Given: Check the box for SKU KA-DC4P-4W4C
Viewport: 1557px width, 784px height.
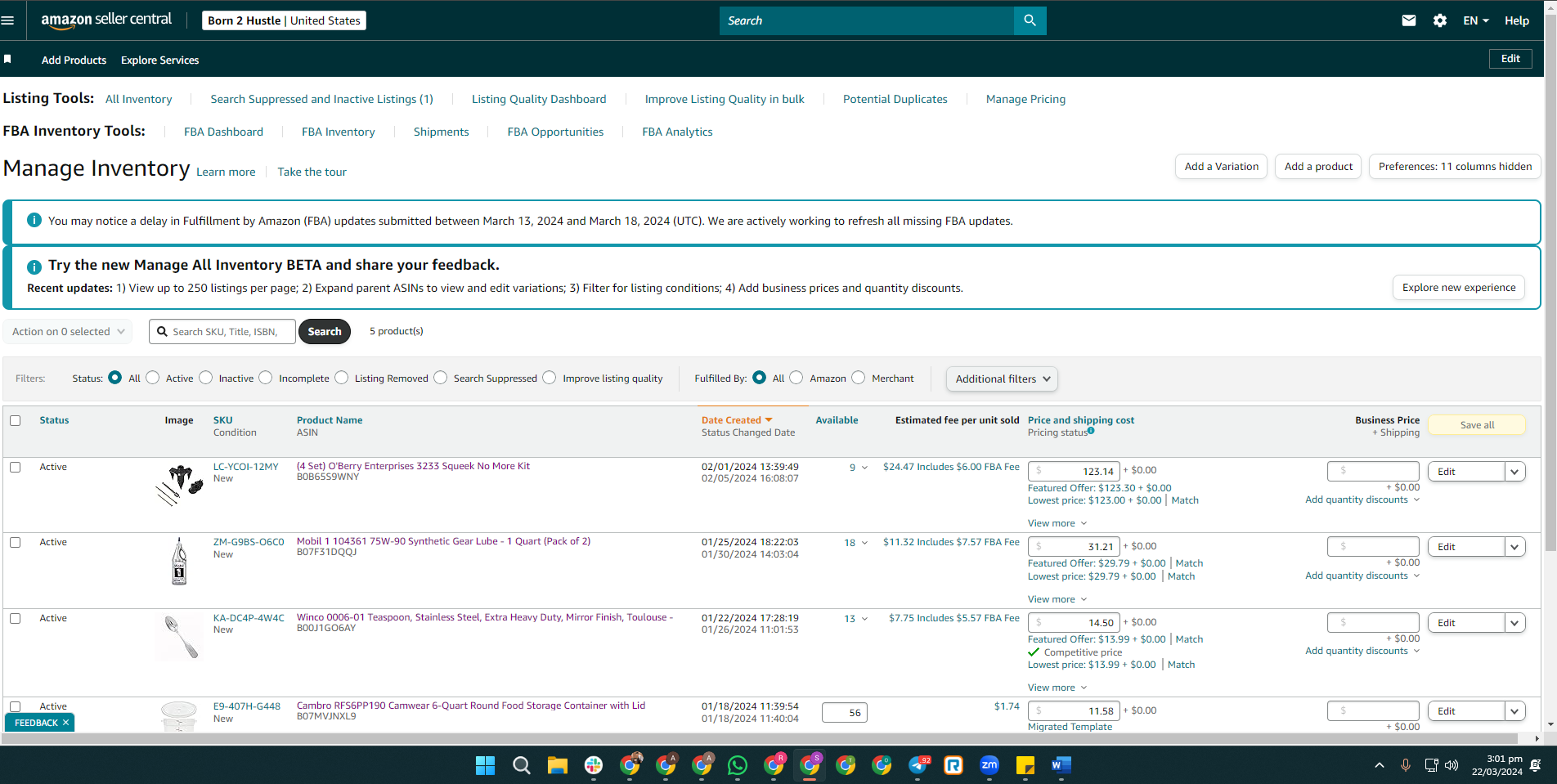Looking at the screenshot, I should tap(15, 618).
